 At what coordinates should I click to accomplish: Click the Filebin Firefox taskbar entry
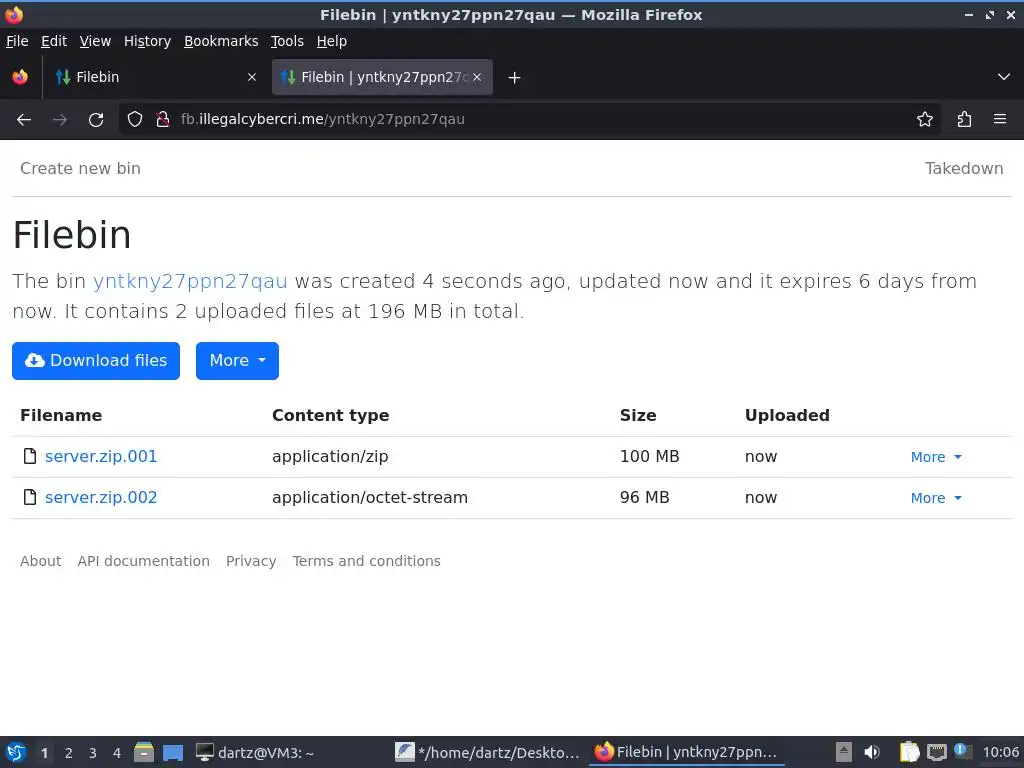[x=686, y=752]
